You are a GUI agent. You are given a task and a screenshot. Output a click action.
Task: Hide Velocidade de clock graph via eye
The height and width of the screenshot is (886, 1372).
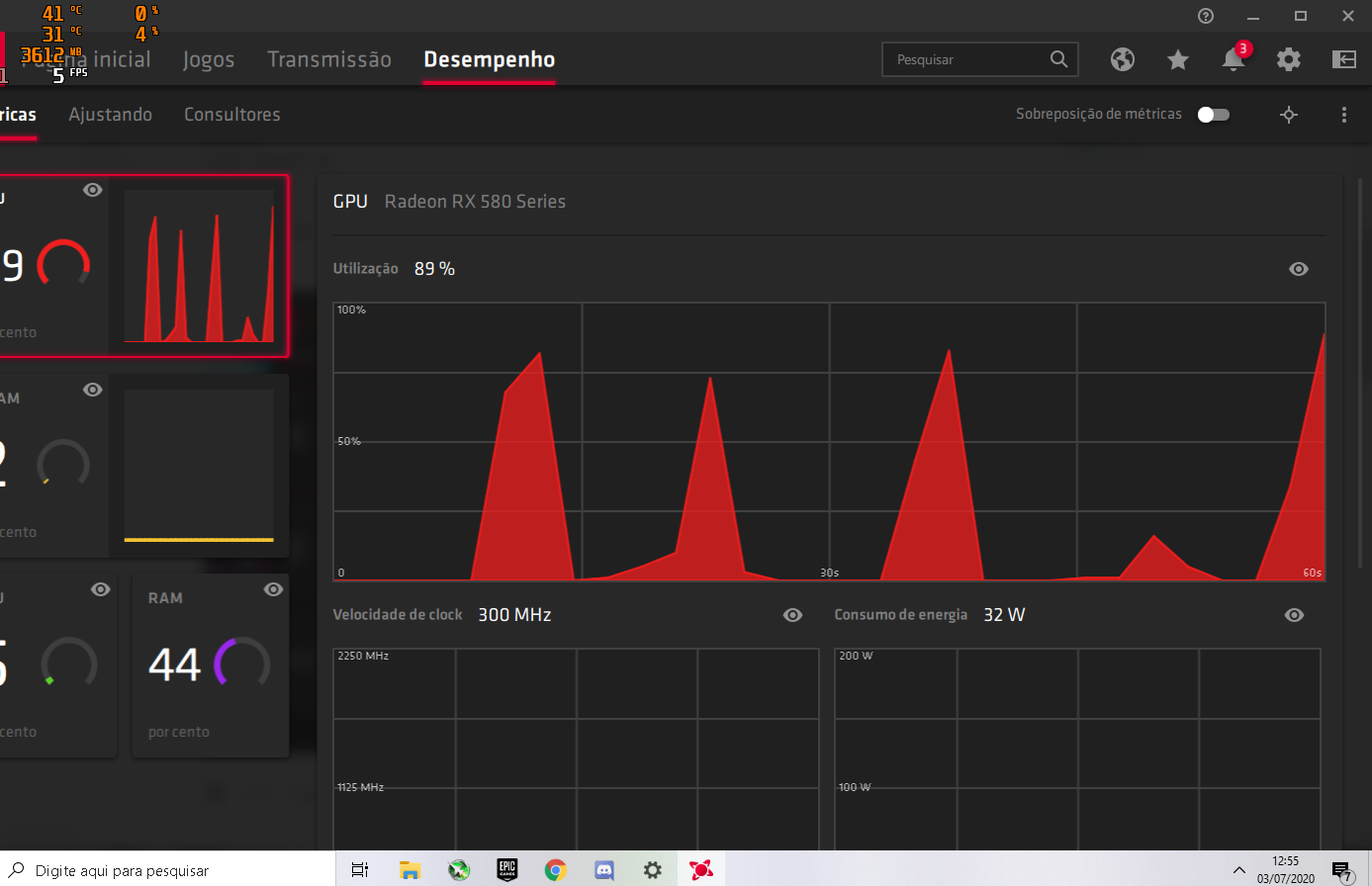[792, 615]
